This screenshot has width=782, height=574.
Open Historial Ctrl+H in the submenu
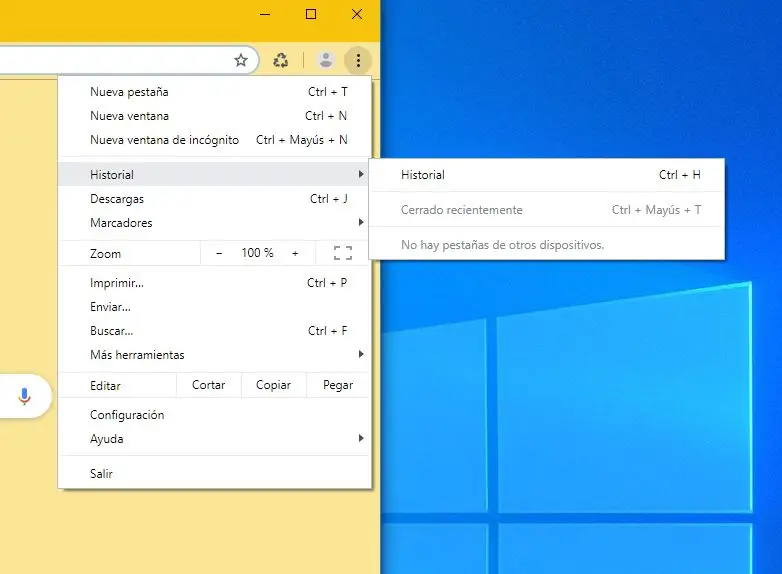(x=547, y=175)
